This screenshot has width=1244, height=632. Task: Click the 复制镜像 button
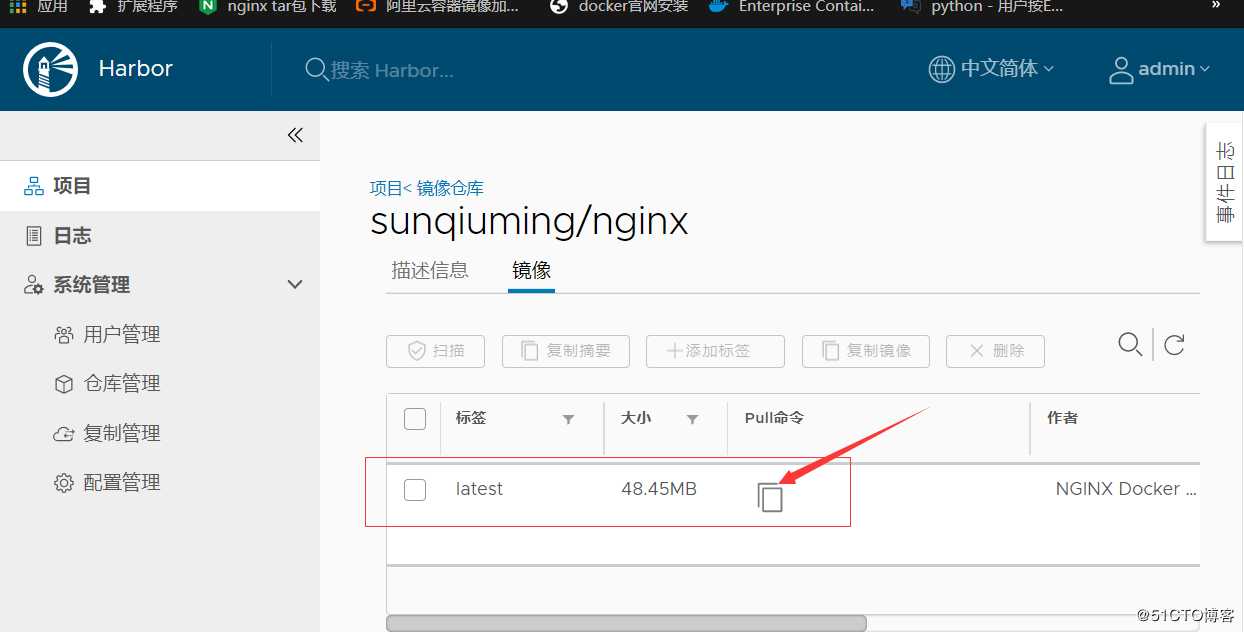866,351
